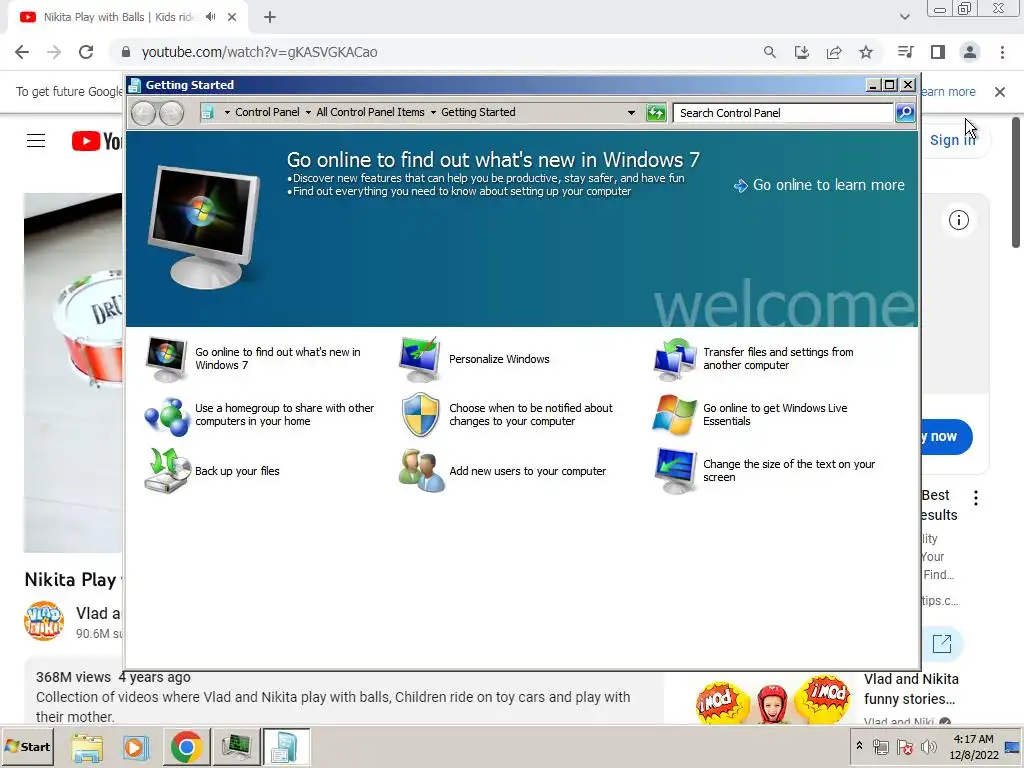
Task: Open Chrome's share this page icon
Action: click(834, 52)
